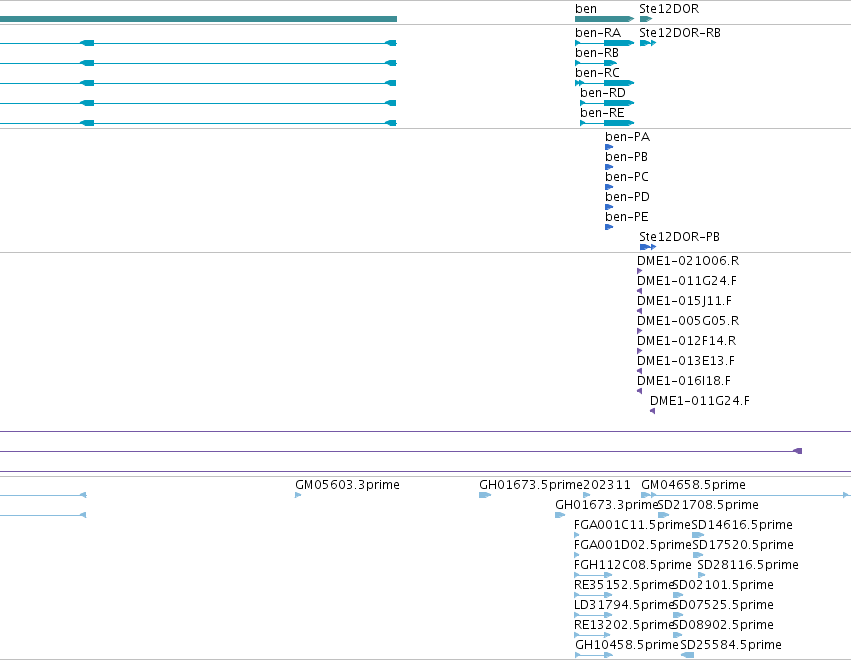
Task: Click the SD28116.5prime EST label
Action: click(748, 566)
